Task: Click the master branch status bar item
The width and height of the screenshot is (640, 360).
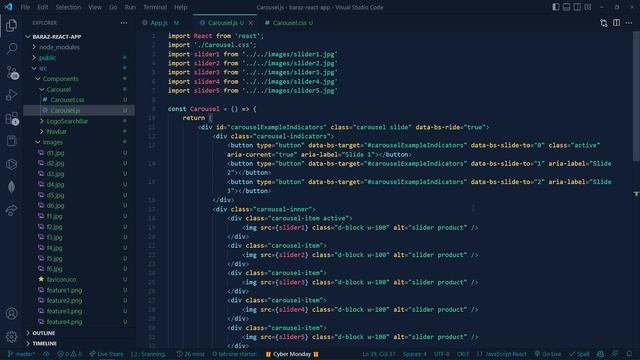Action: [21, 354]
